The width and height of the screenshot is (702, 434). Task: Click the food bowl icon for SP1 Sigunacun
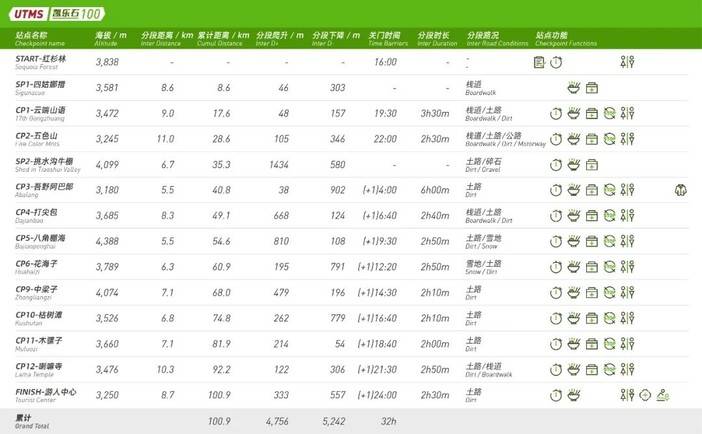pos(574,88)
